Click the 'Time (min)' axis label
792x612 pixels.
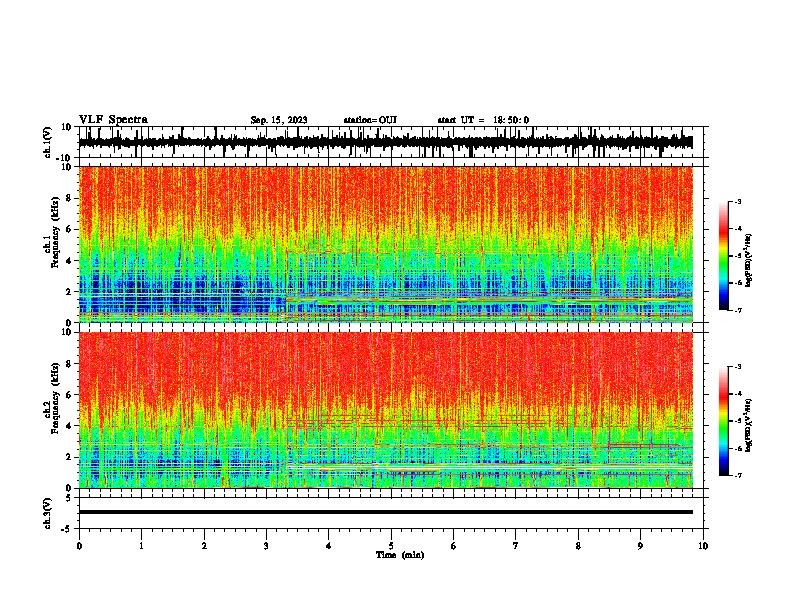[x=400, y=555]
